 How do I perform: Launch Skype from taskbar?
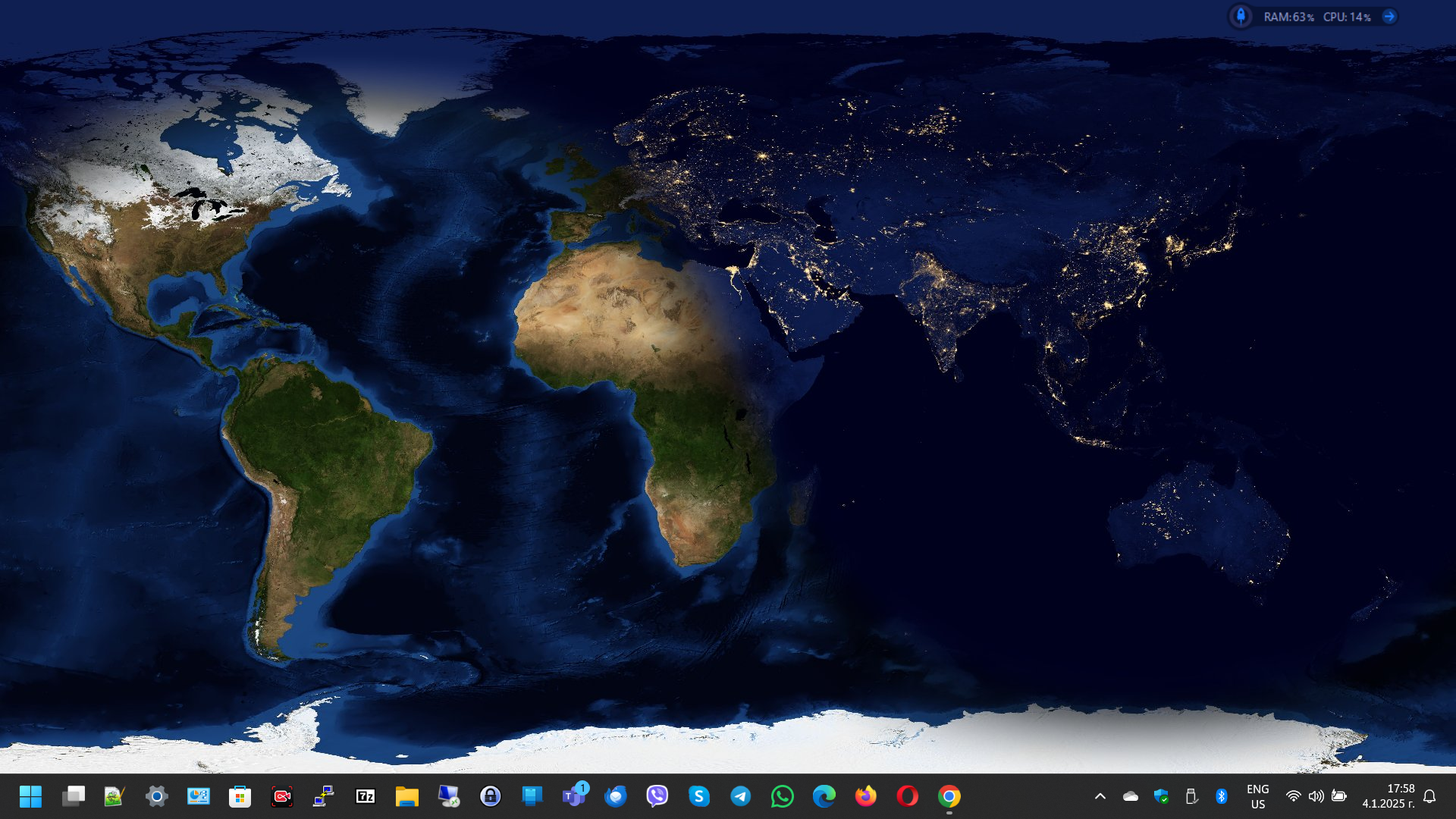point(699,796)
